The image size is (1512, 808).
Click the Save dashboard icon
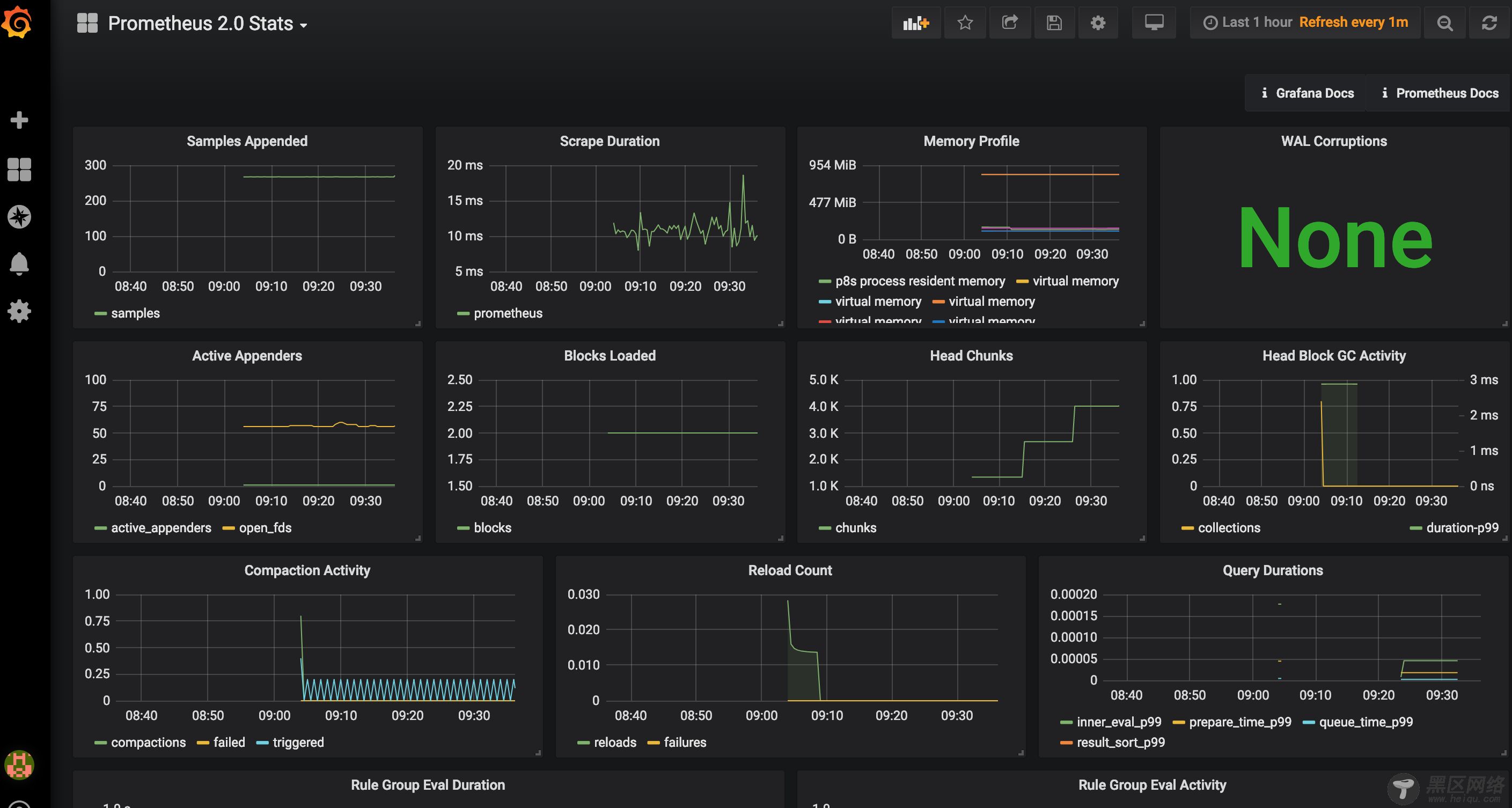1054,23
